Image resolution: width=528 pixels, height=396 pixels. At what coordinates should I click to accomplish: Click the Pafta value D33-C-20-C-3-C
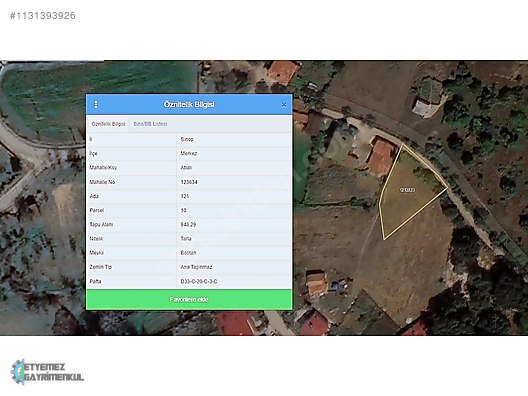pyautogui.click(x=199, y=282)
